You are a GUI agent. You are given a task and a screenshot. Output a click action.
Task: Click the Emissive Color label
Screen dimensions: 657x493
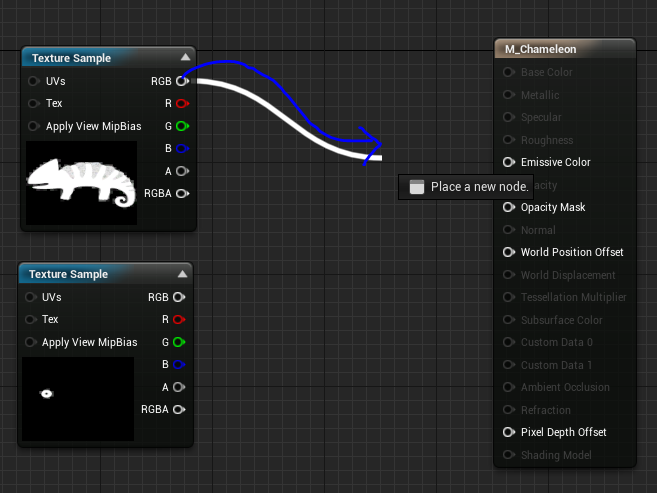(x=556, y=162)
